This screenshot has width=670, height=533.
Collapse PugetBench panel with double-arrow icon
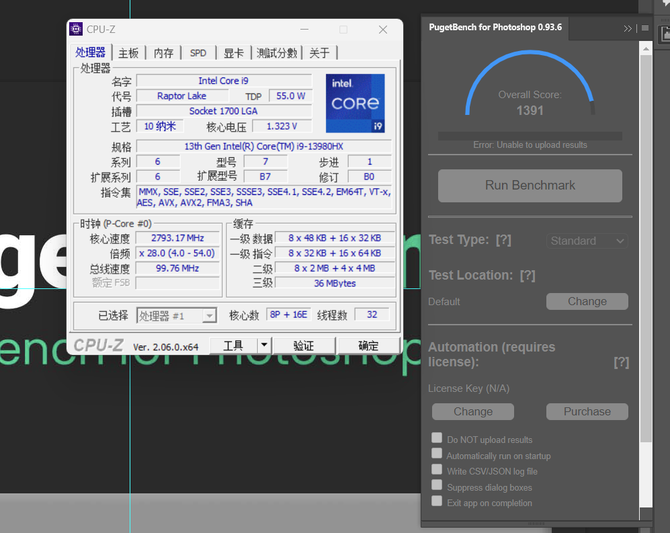coord(627,29)
